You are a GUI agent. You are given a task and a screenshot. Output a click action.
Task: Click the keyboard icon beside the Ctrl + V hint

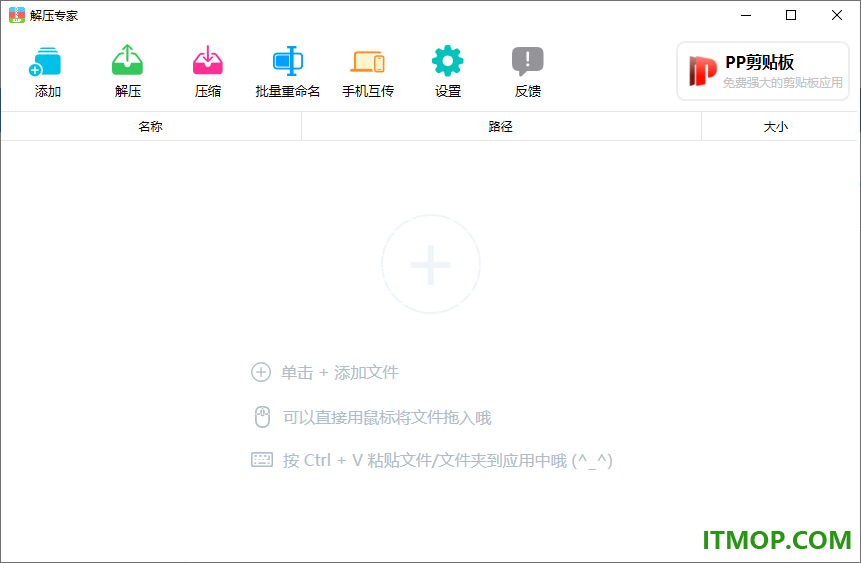262,460
